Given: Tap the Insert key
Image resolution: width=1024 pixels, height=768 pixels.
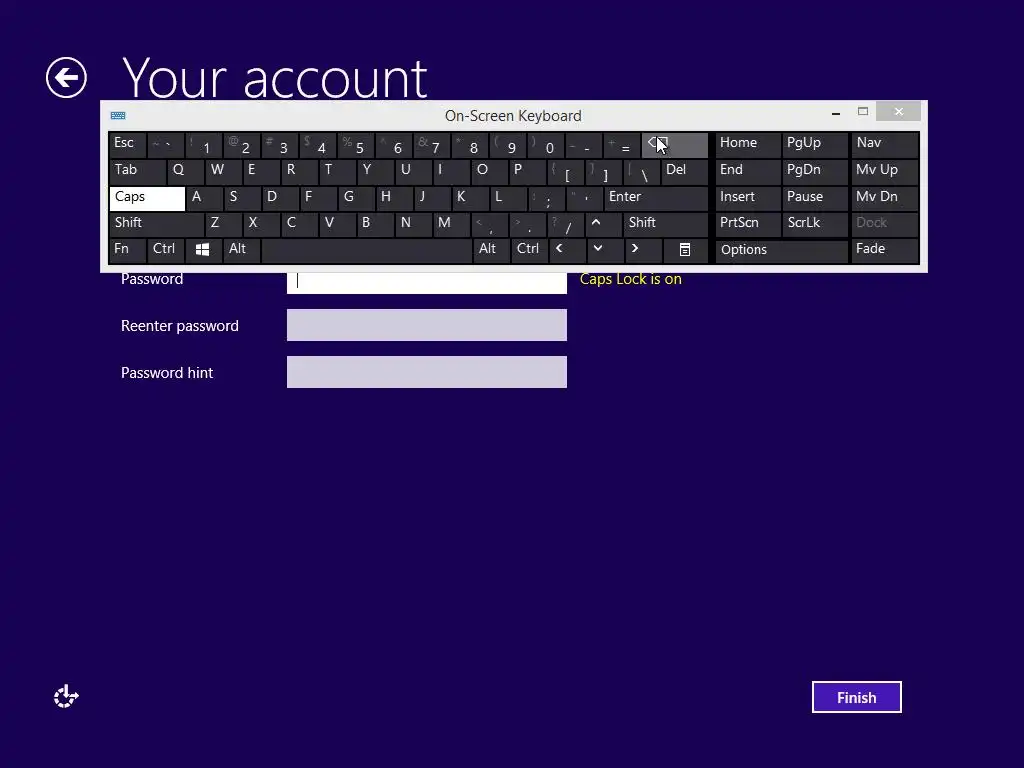Looking at the screenshot, I should pyautogui.click(x=748, y=198).
